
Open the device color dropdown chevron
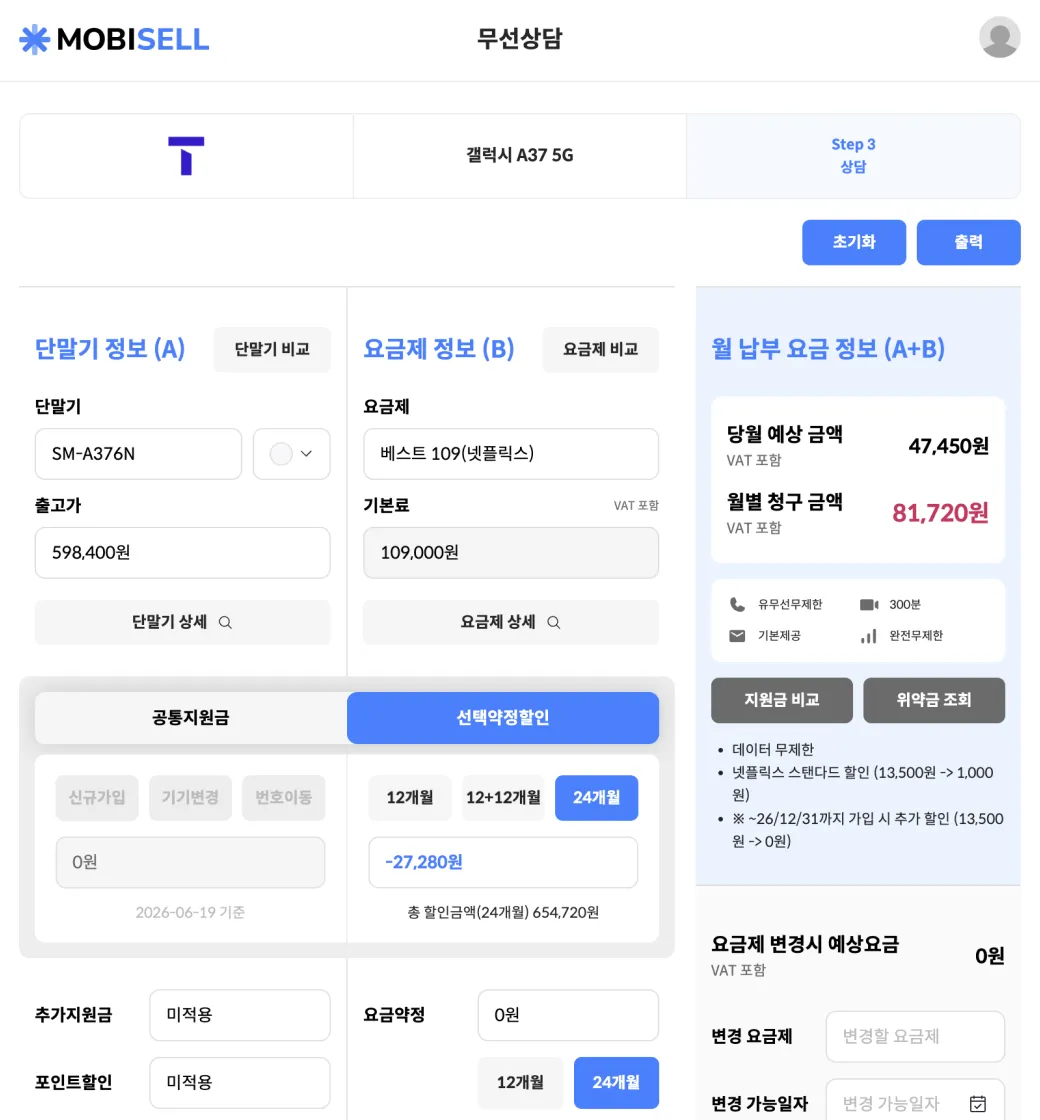coord(306,454)
